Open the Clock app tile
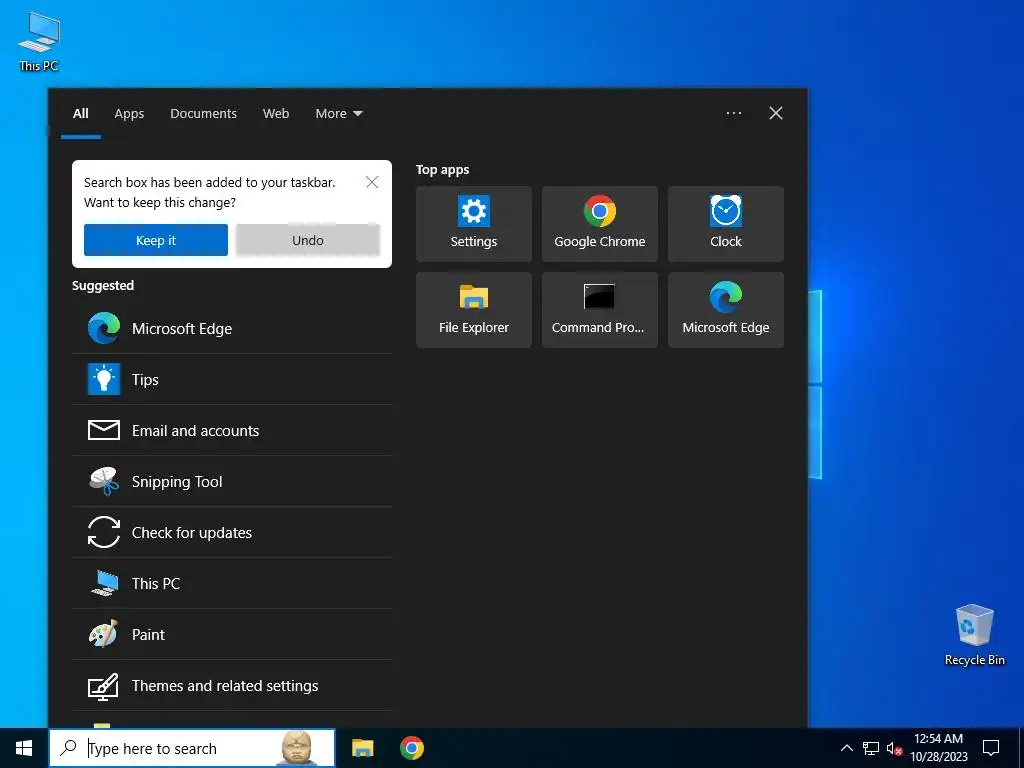Screen dimensions: 1024x768 point(726,224)
